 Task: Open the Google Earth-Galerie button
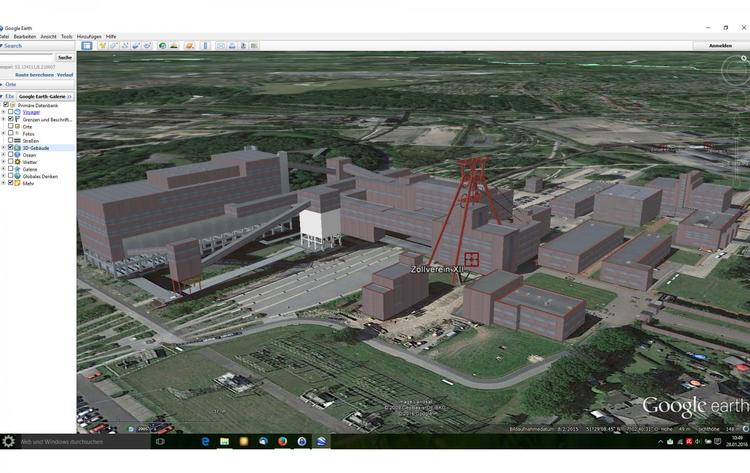tap(45, 97)
